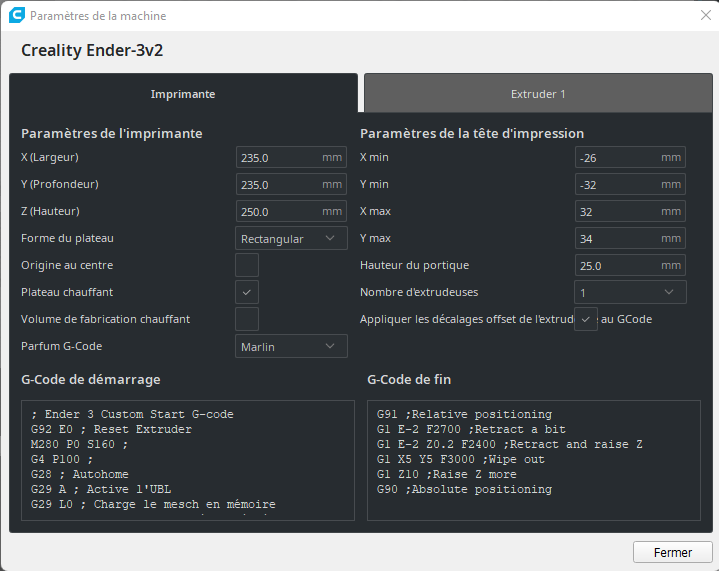The height and width of the screenshot is (571, 719).
Task: Click the Creality Ender-3v2 heading
Action: pos(92,50)
